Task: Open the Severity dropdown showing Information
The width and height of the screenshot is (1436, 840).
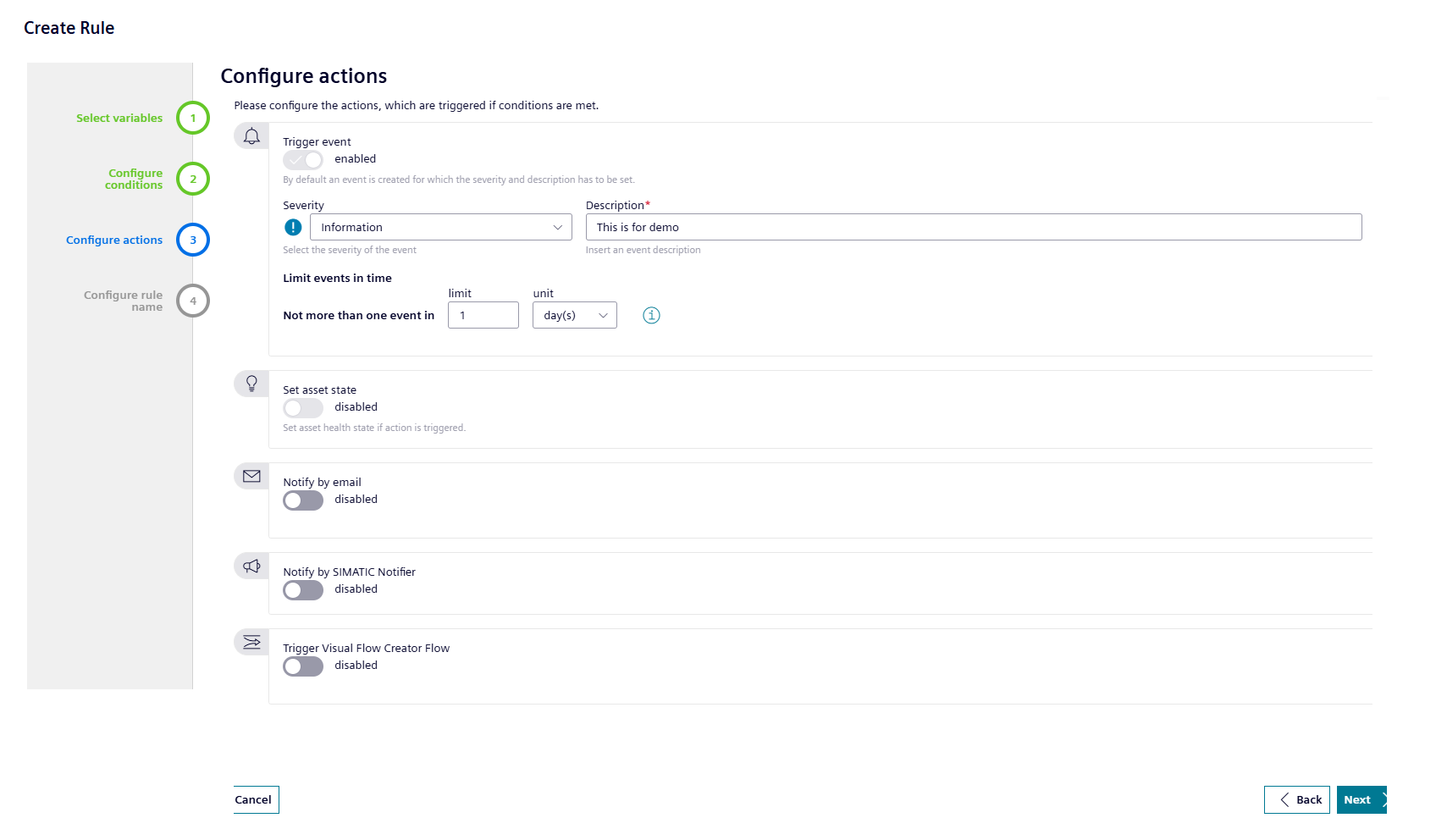Action: click(x=440, y=227)
